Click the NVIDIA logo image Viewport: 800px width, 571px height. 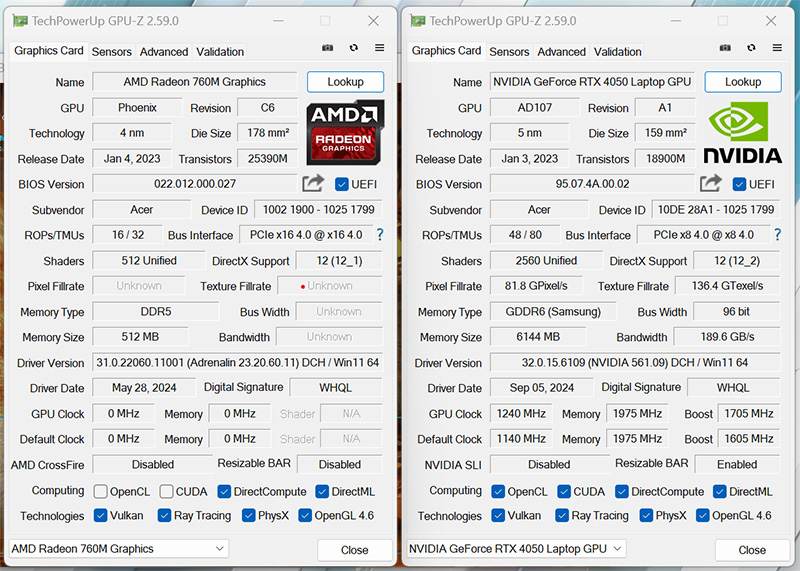coord(743,132)
